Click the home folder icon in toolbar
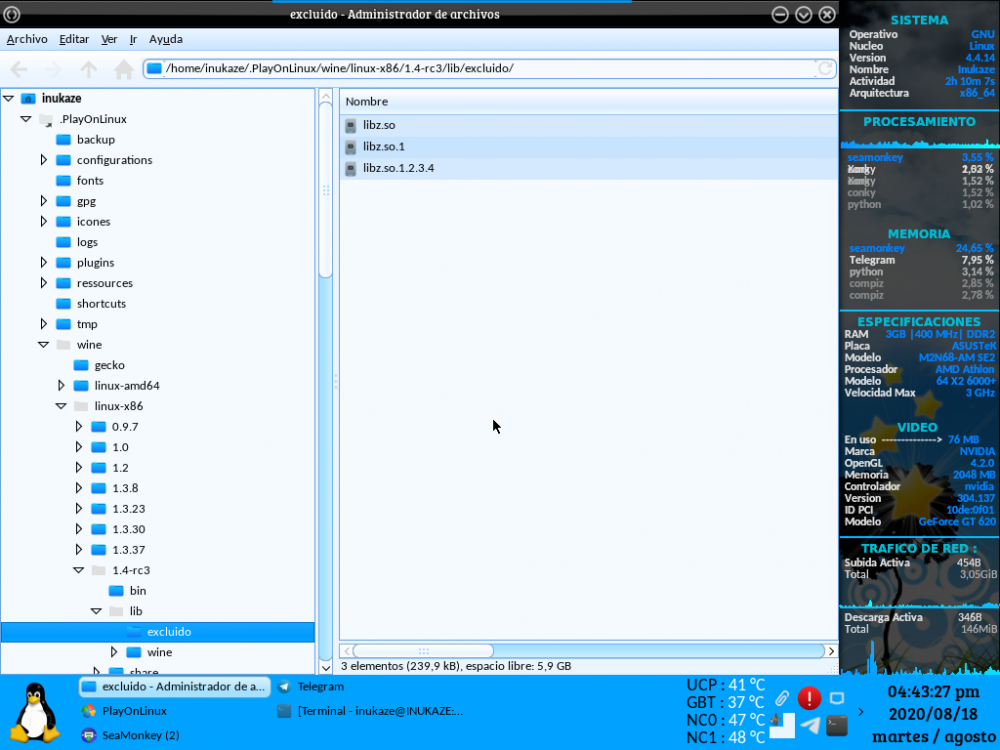1000x750 pixels. click(124, 69)
